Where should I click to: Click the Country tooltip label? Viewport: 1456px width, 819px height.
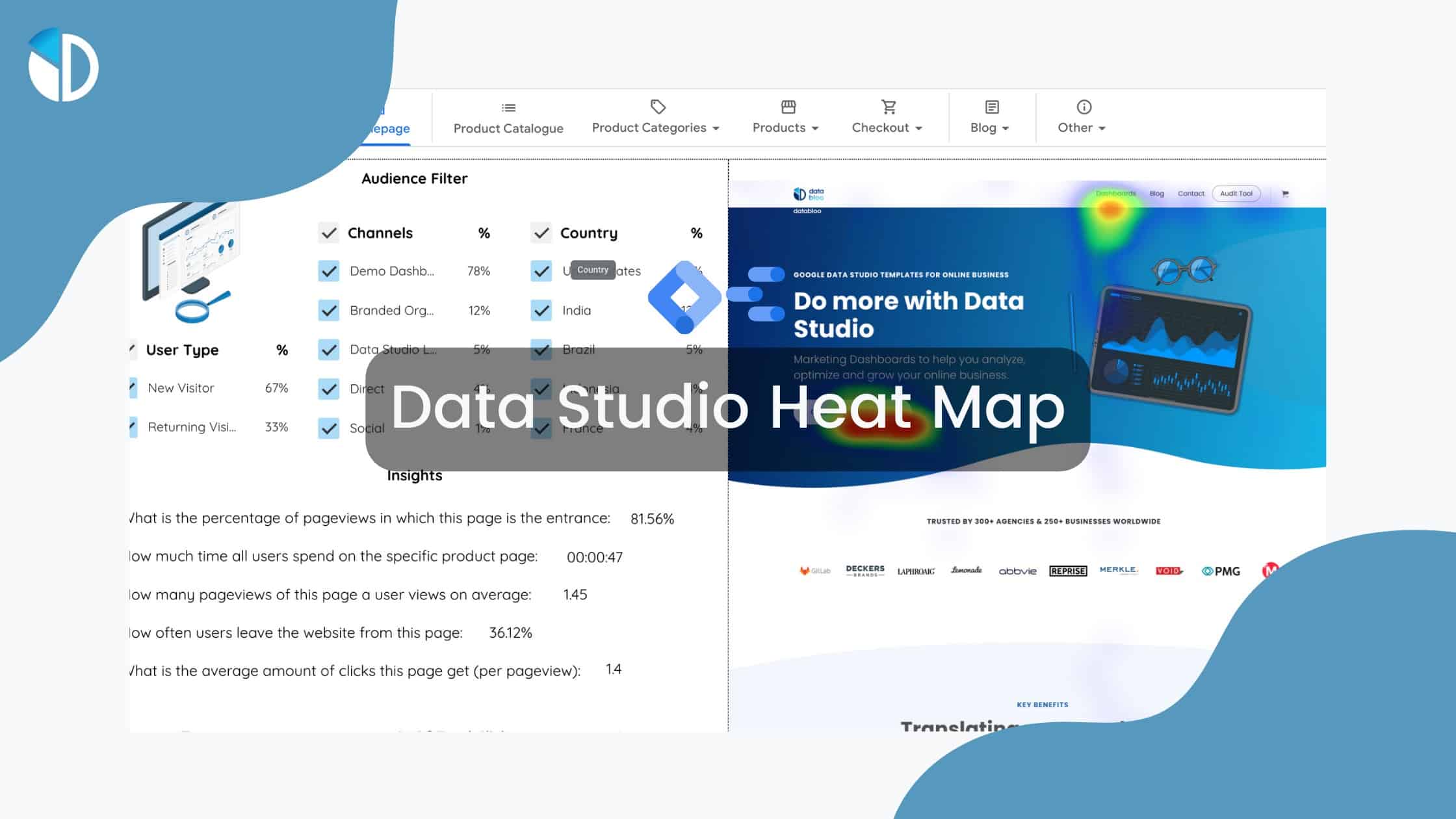pyautogui.click(x=592, y=269)
